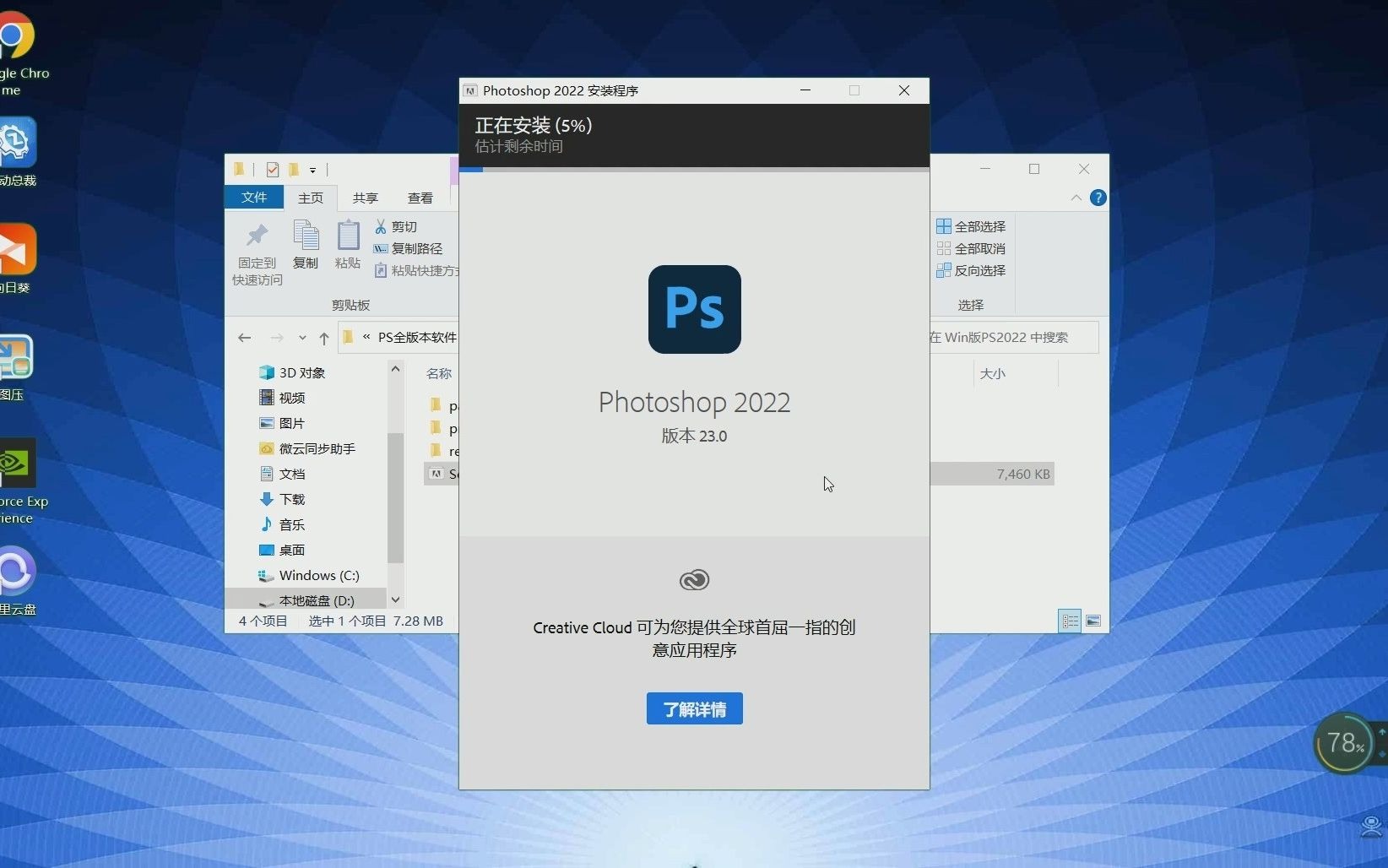The width and height of the screenshot is (1388, 868).
Task: Click 全部选择 in Explorer ribbon
Action: 971,226
